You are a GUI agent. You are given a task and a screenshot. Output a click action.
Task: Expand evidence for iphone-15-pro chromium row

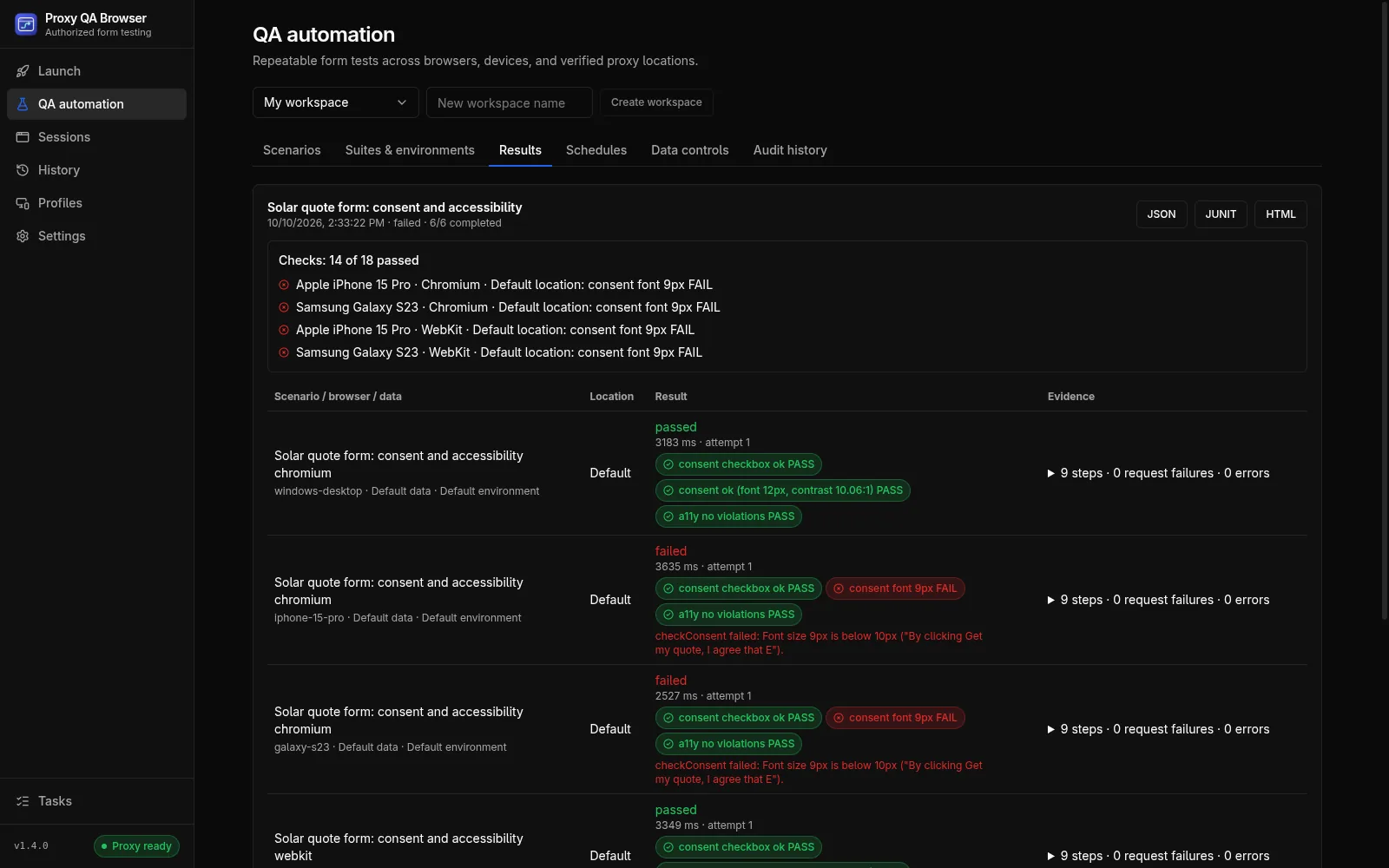(1158, 600)
